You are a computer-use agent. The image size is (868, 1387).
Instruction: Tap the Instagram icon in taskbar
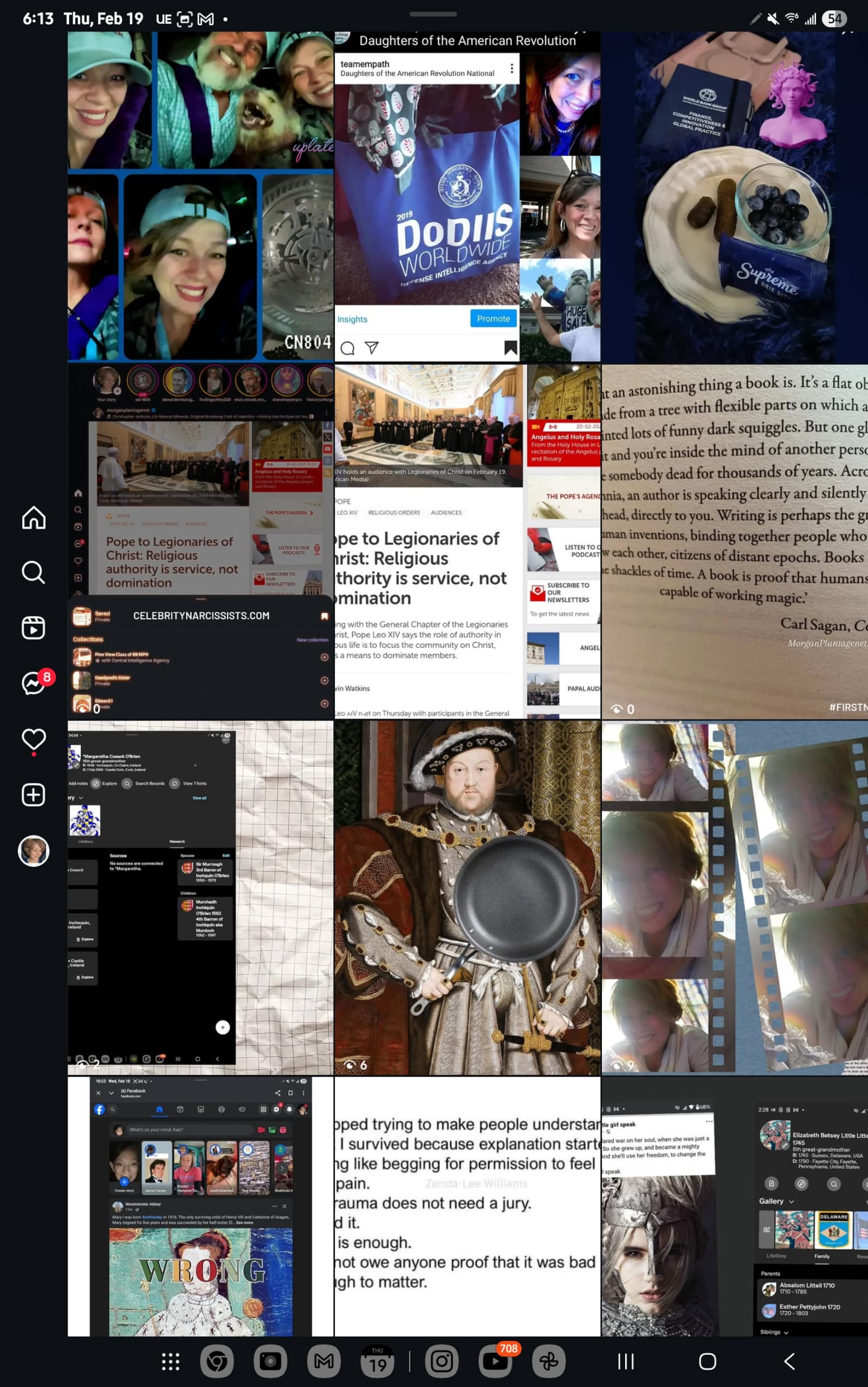coord(442,1361)
